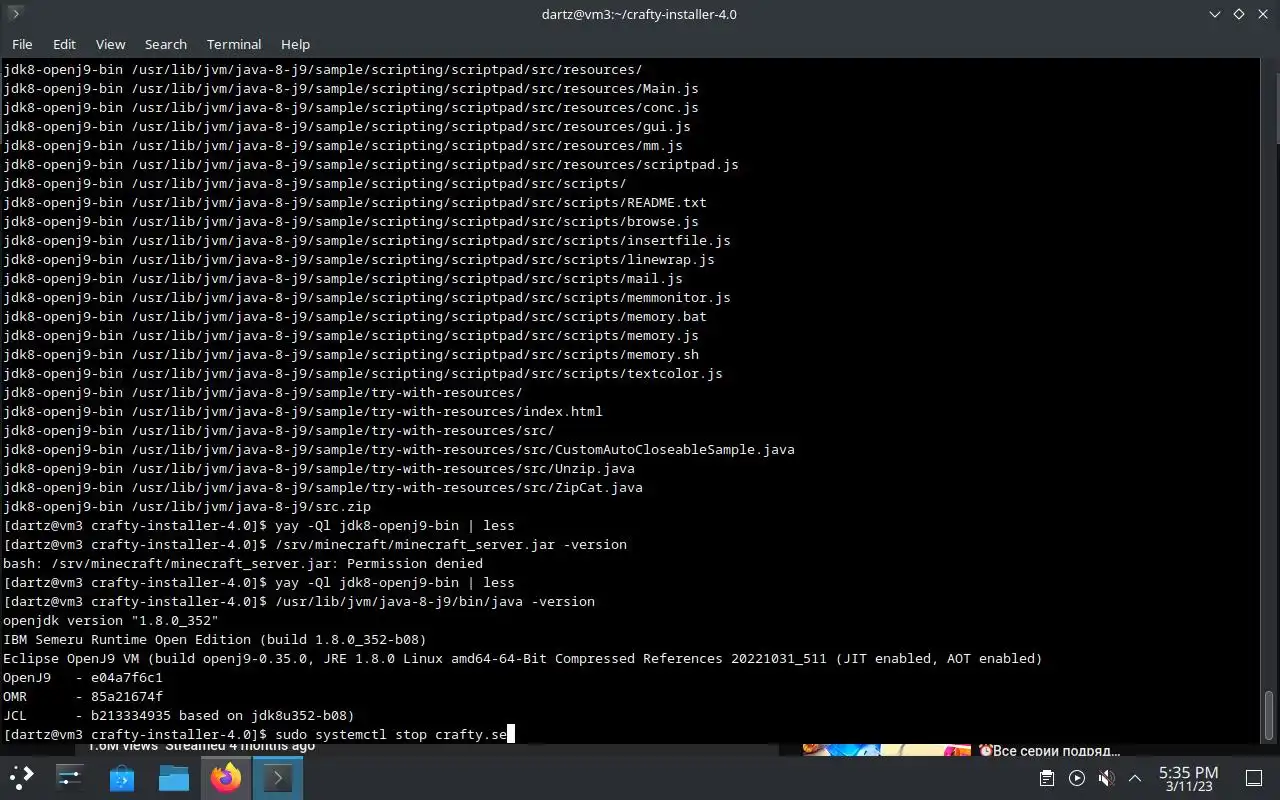The width and height of the screenshot is (1280, 800).
Task: Open the media player tray icon
Action: click(1077, 778)
